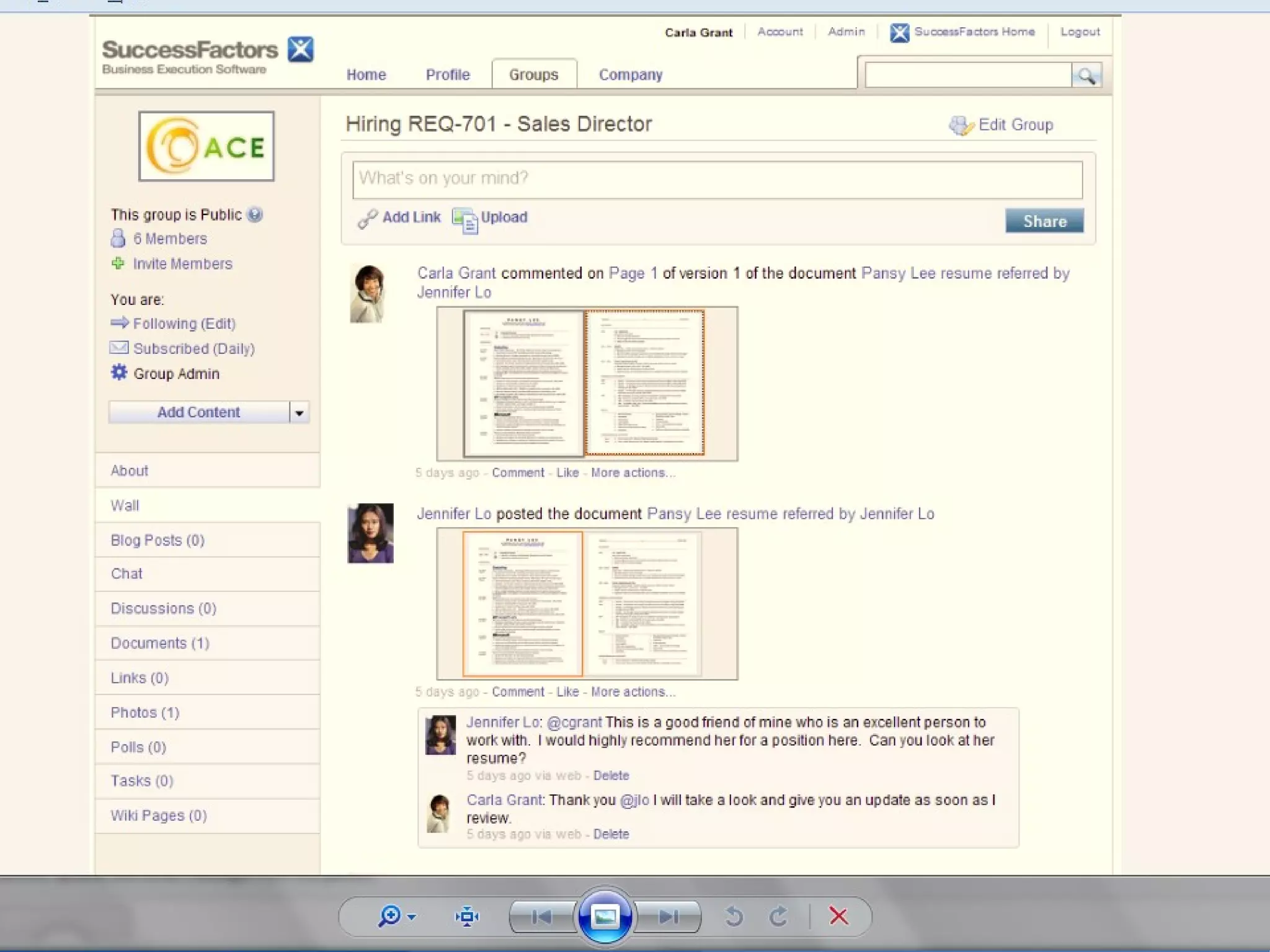Click the fit-to-window viewer icon
The height and width of the screenshot is (952, 1270).
tap(467, 916)
